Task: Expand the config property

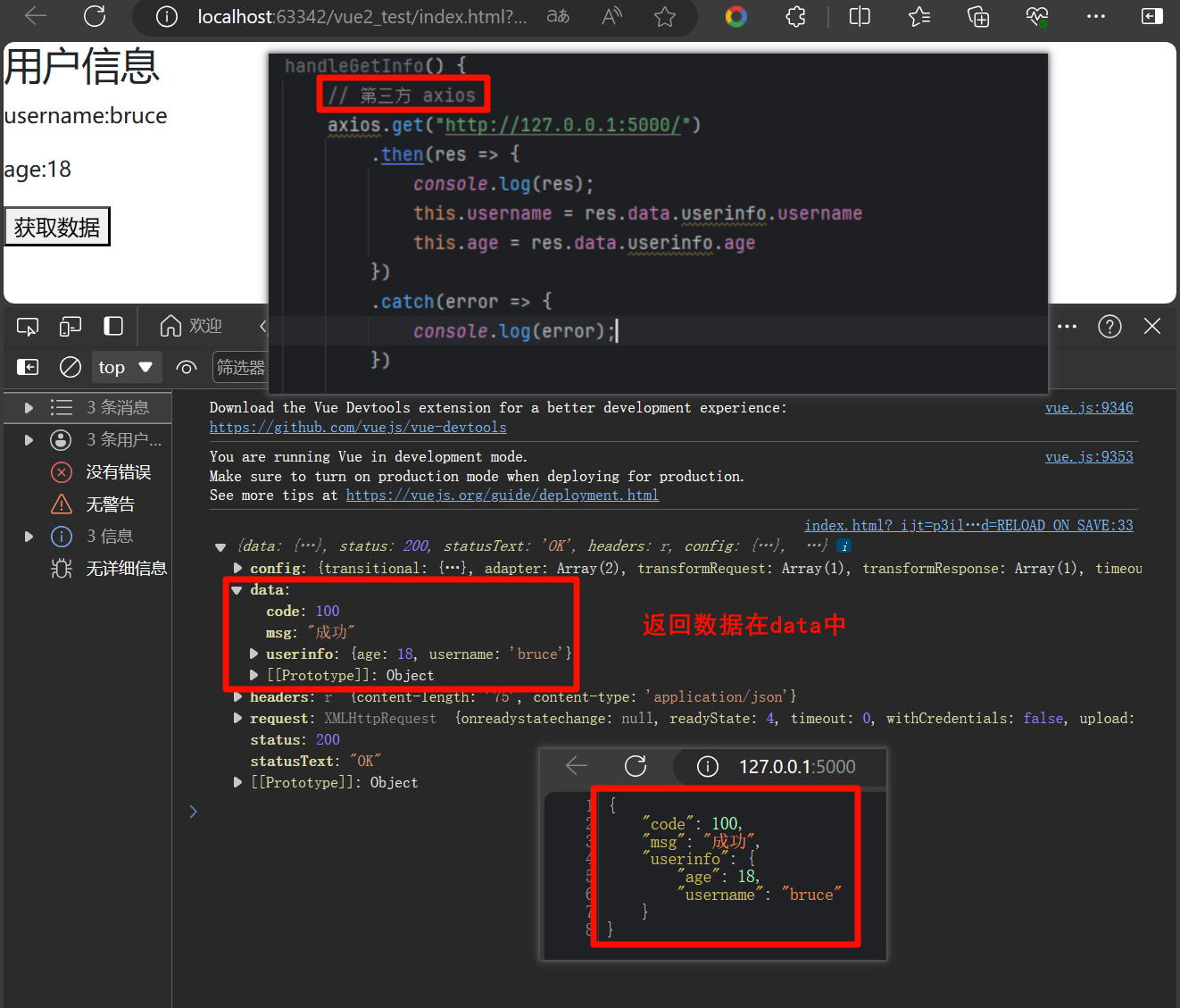Action: (x=237, y=568)
